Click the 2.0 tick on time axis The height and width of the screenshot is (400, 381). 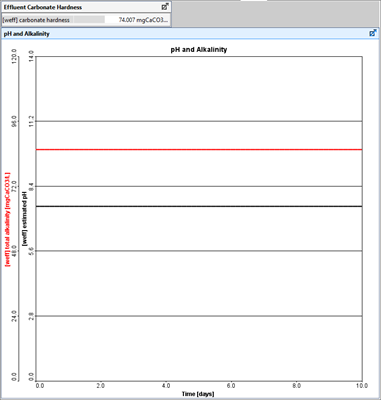[x=101, y=386]
